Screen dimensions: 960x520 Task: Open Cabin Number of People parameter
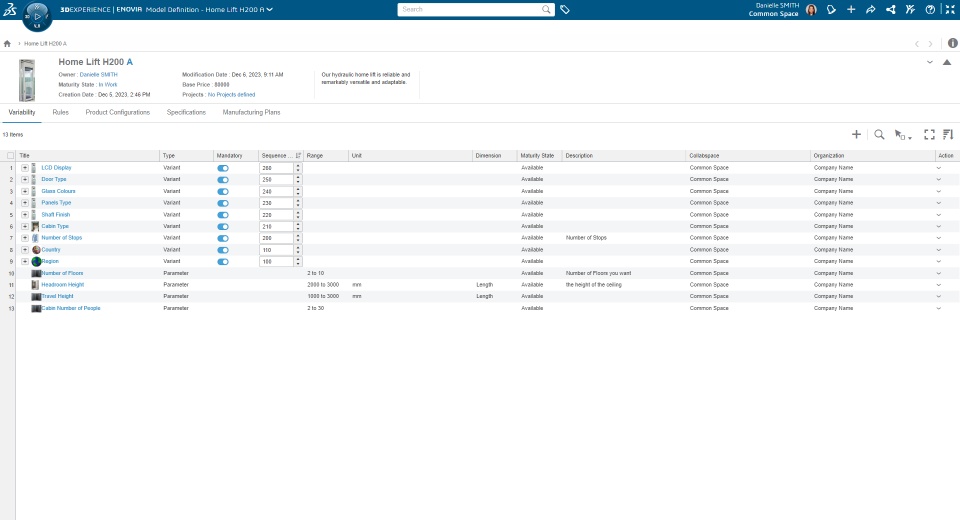coord(70,309)
